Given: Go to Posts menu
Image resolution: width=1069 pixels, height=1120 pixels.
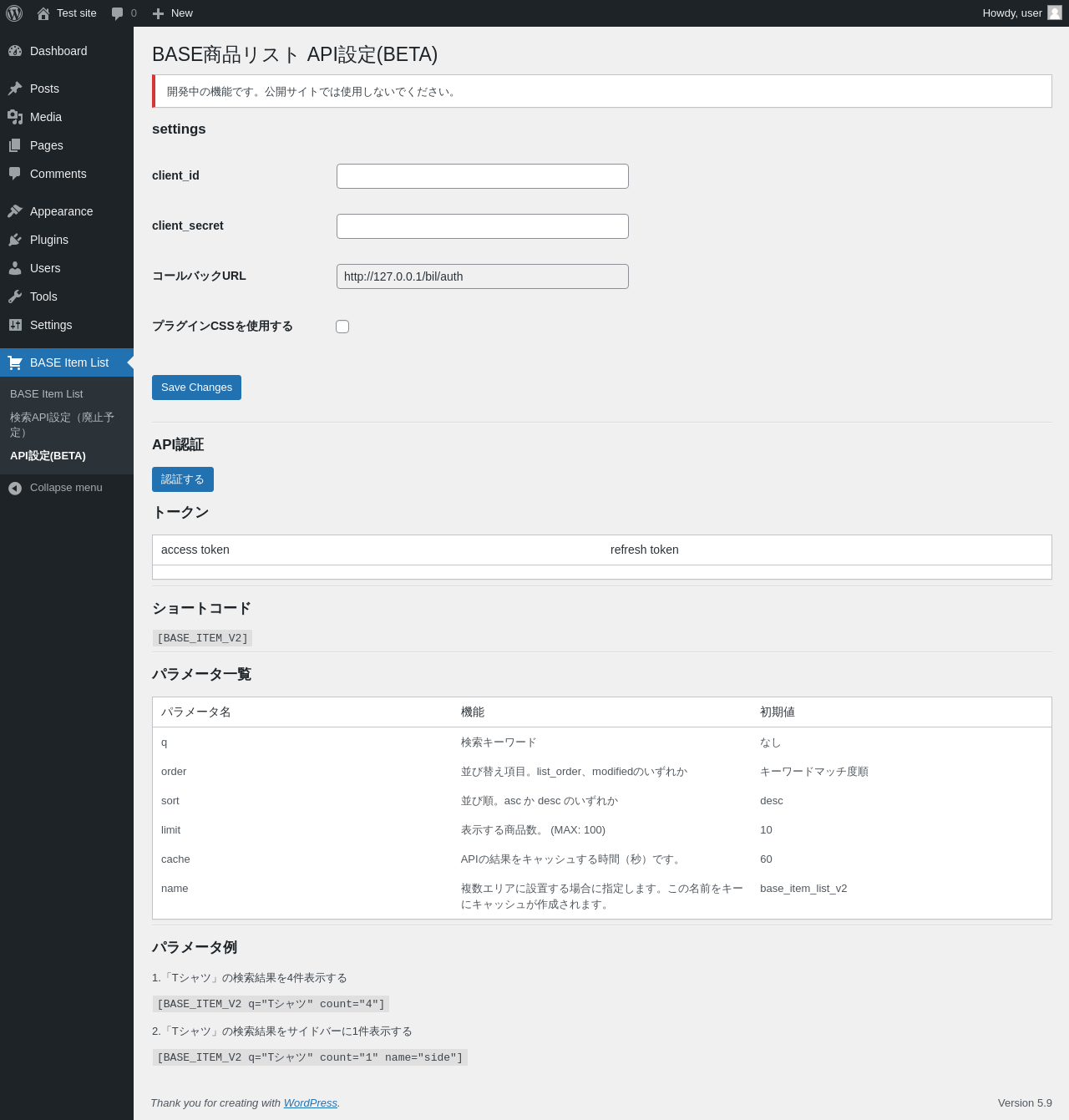Looking at the screenshot, I should point(67,89).
